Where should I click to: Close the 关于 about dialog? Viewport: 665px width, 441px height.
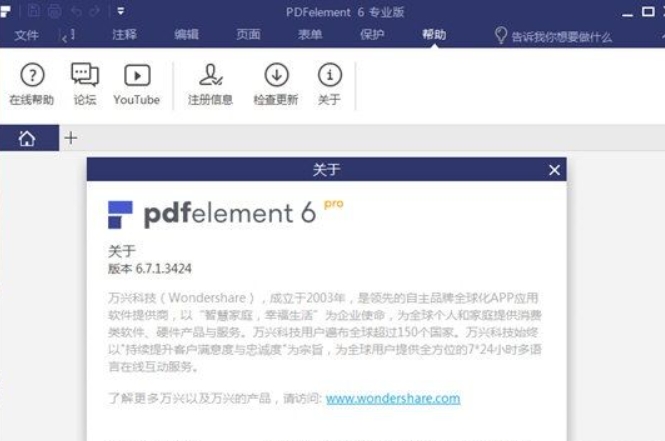click(554, 170)
